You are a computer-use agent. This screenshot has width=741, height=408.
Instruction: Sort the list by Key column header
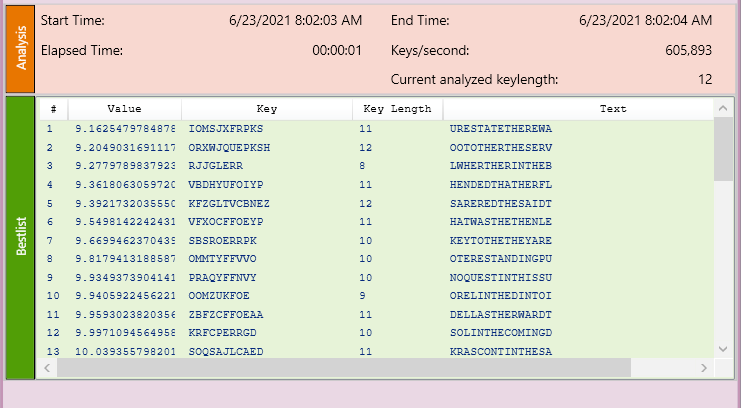click(267, 108)
